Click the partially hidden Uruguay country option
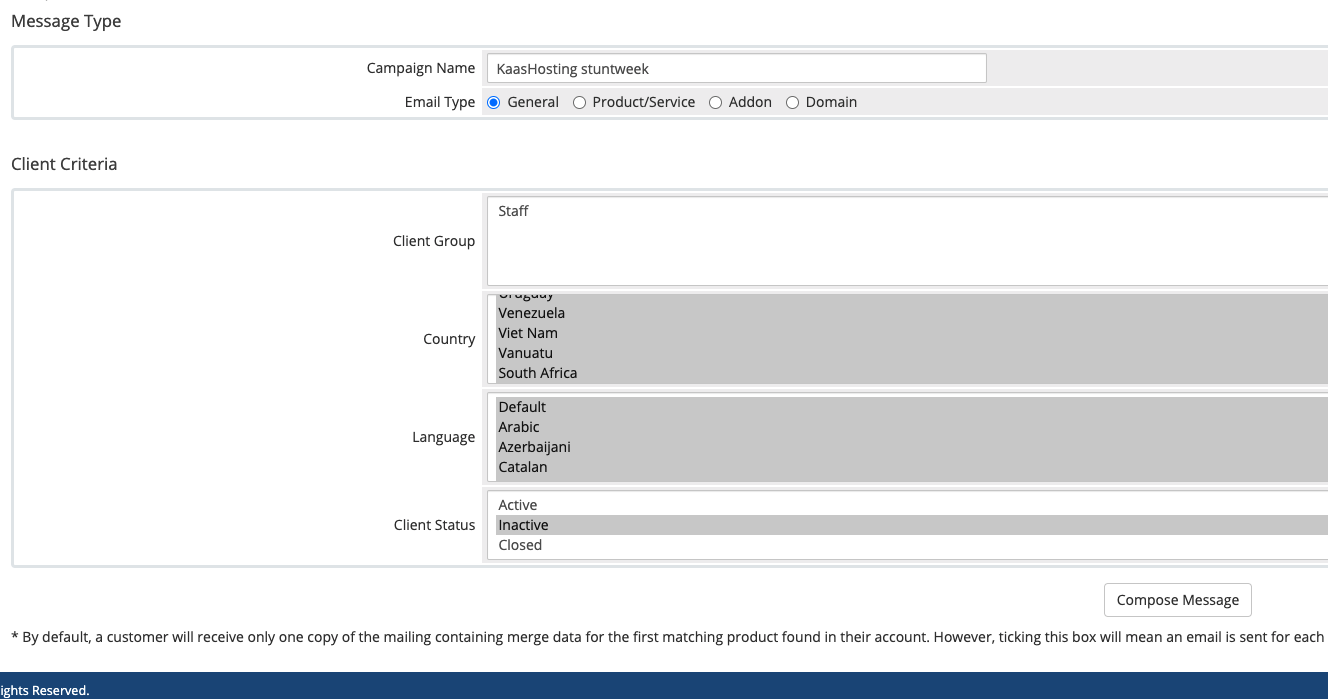Viewport: 1328px width, 699px height. click(526, 296)
